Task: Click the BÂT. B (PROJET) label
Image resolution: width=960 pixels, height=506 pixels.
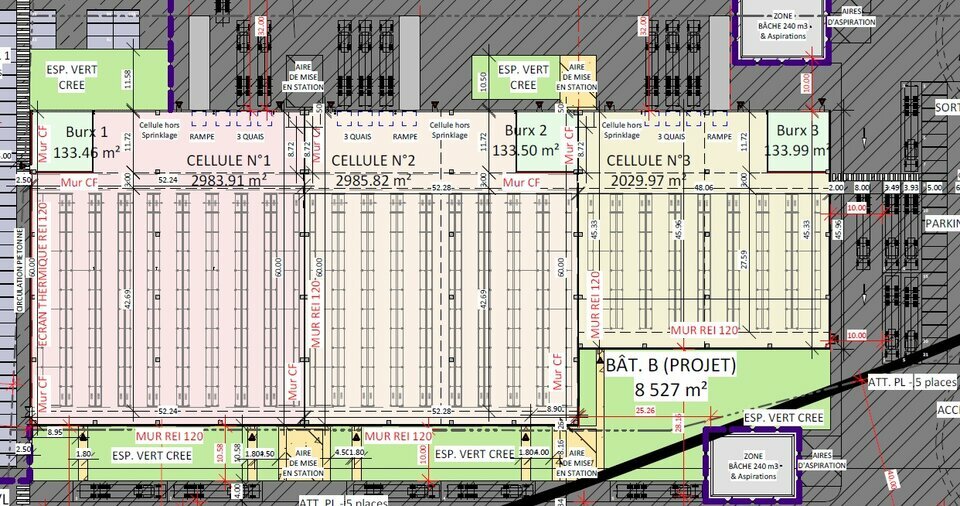Action: click(x=670, y=367)
